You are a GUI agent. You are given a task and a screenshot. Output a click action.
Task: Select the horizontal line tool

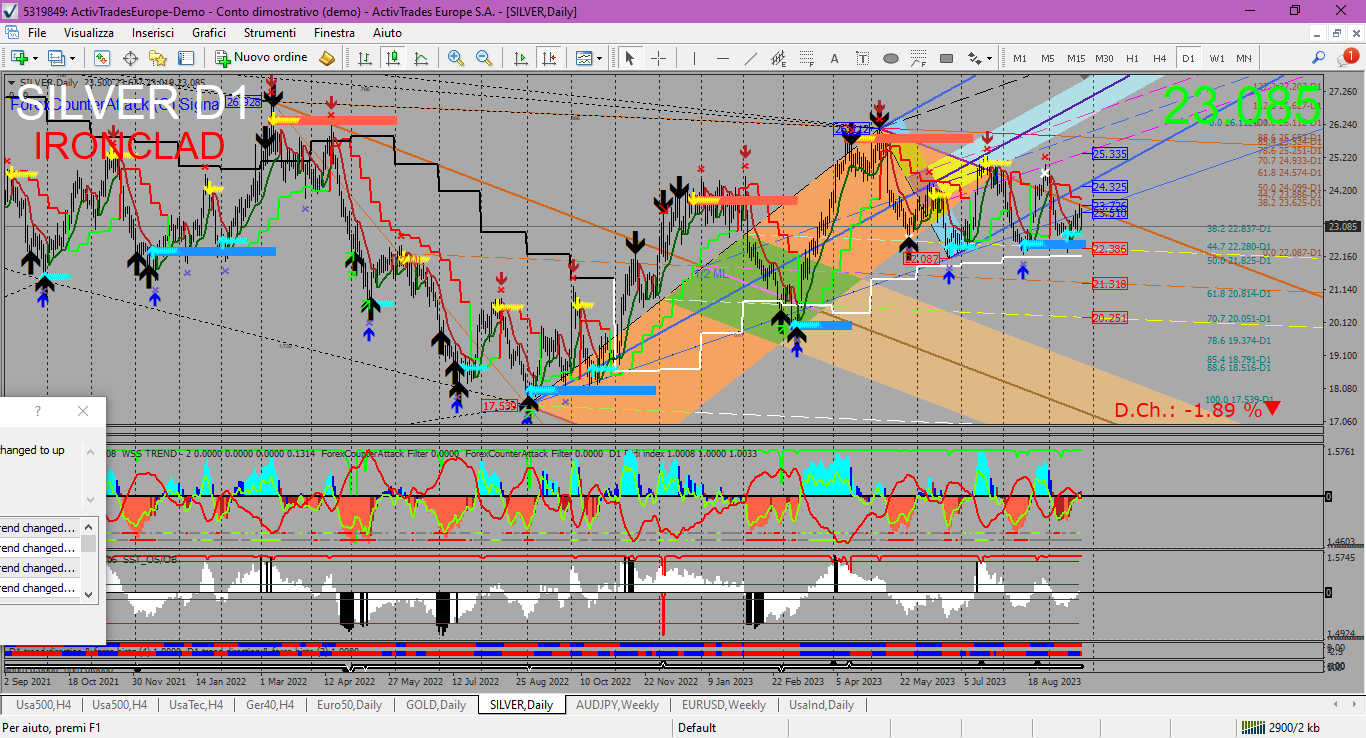point(722,58)
